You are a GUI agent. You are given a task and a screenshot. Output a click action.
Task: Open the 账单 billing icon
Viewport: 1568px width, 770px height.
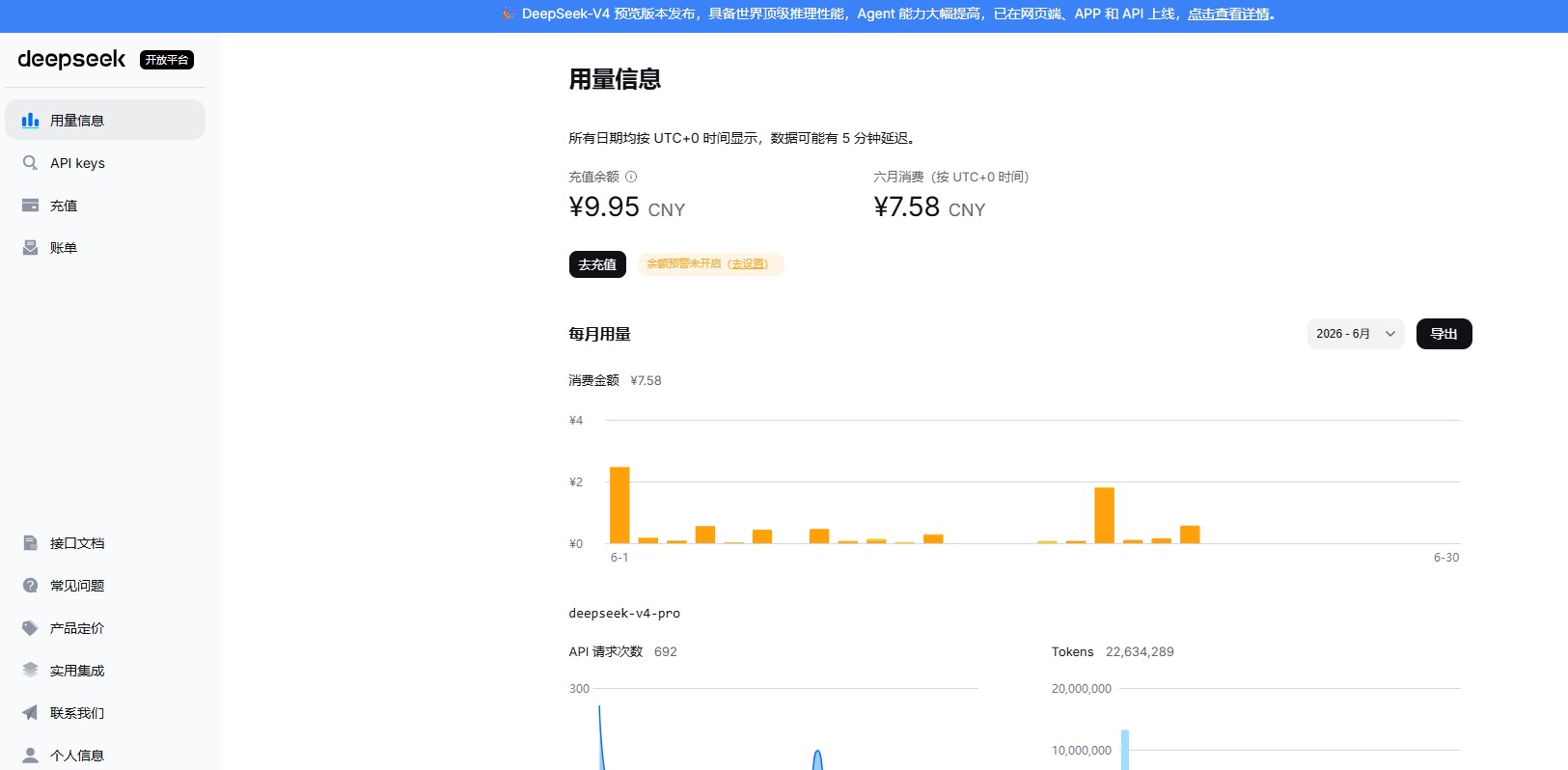pos(30,248)
